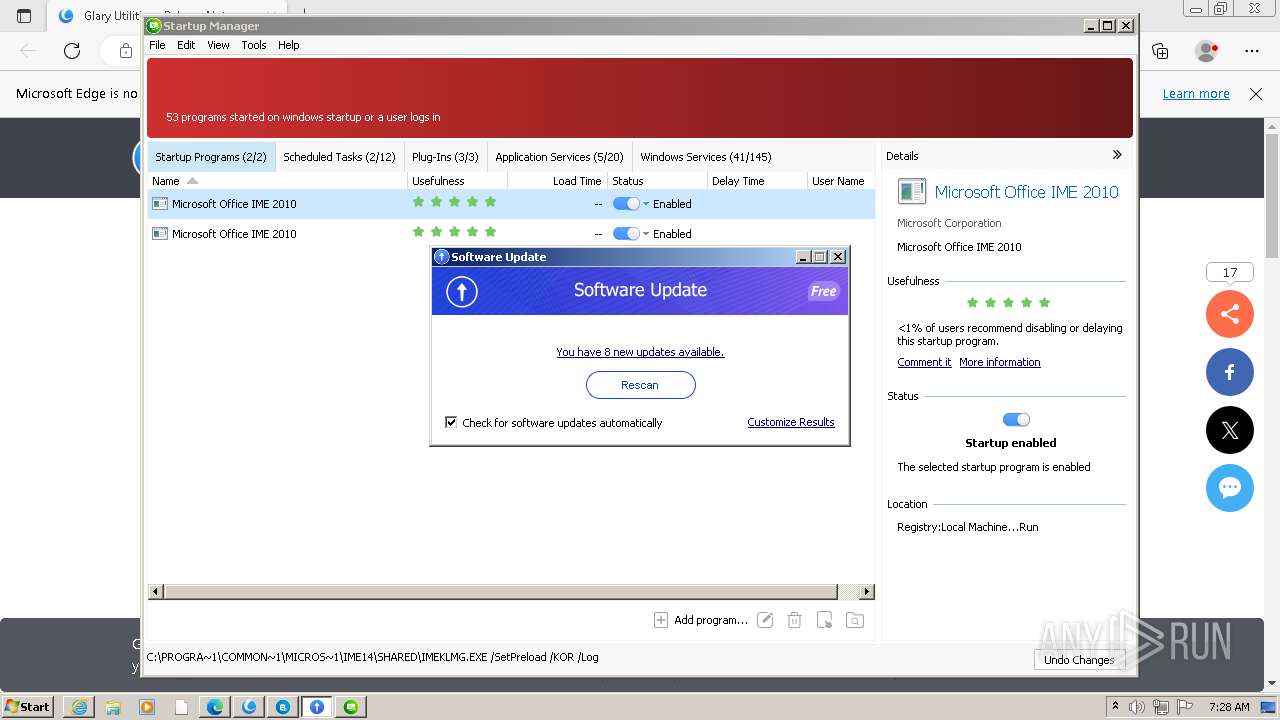
Task: Click the Add program… button text
Action: 711,620
